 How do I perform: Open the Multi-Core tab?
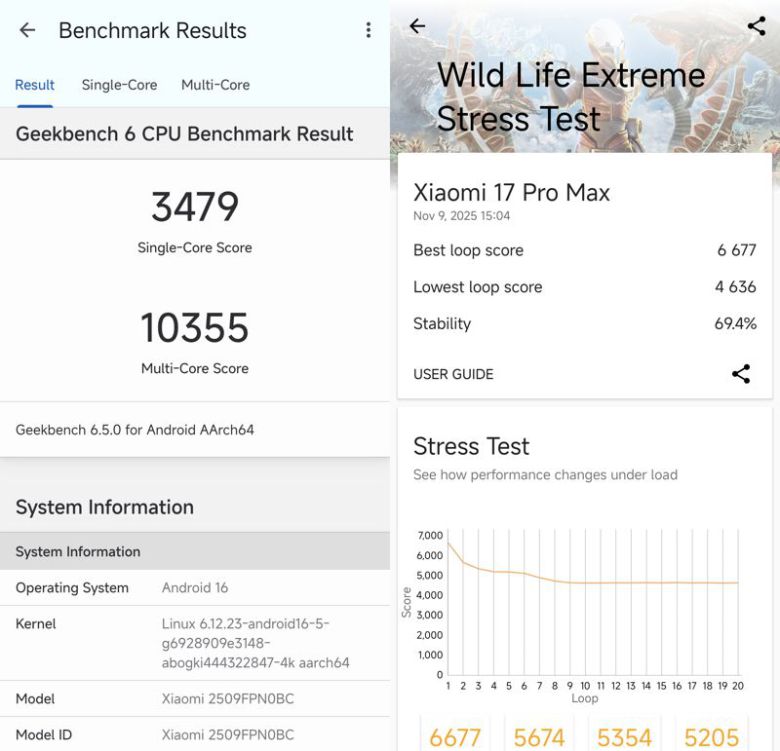click(x=215, y=85)
